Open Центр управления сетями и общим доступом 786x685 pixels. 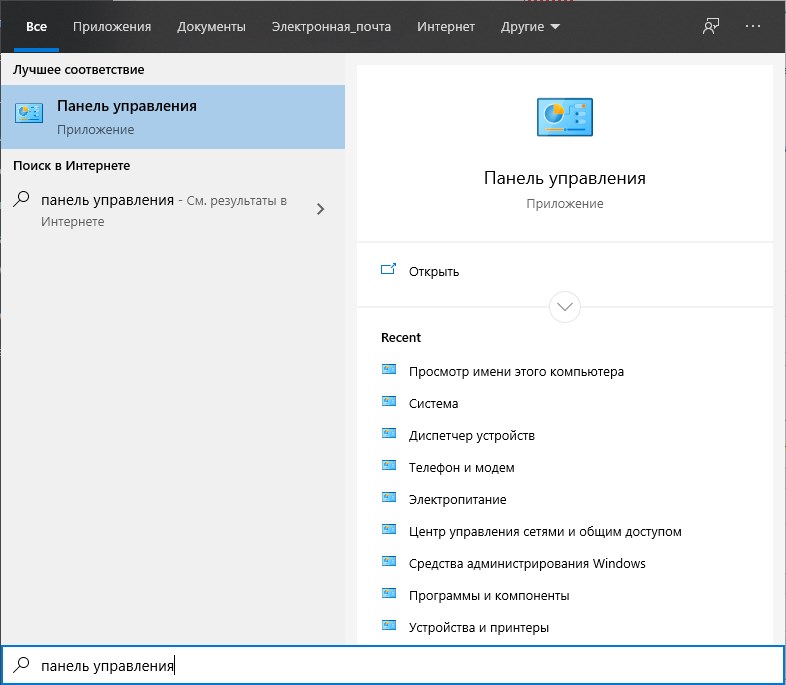pyautogui.click(x=544, y=531)
